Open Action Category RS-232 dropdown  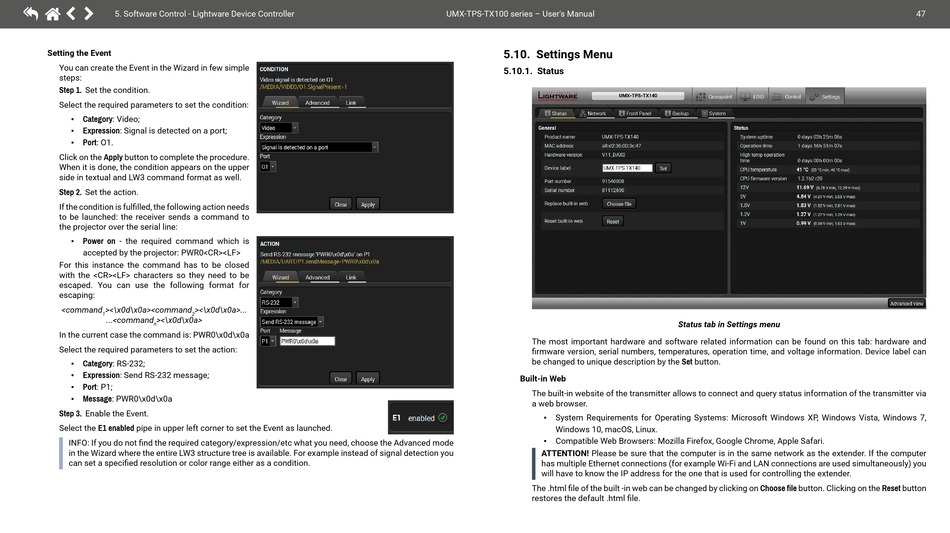pyautogui.click(x=279, y=302)
